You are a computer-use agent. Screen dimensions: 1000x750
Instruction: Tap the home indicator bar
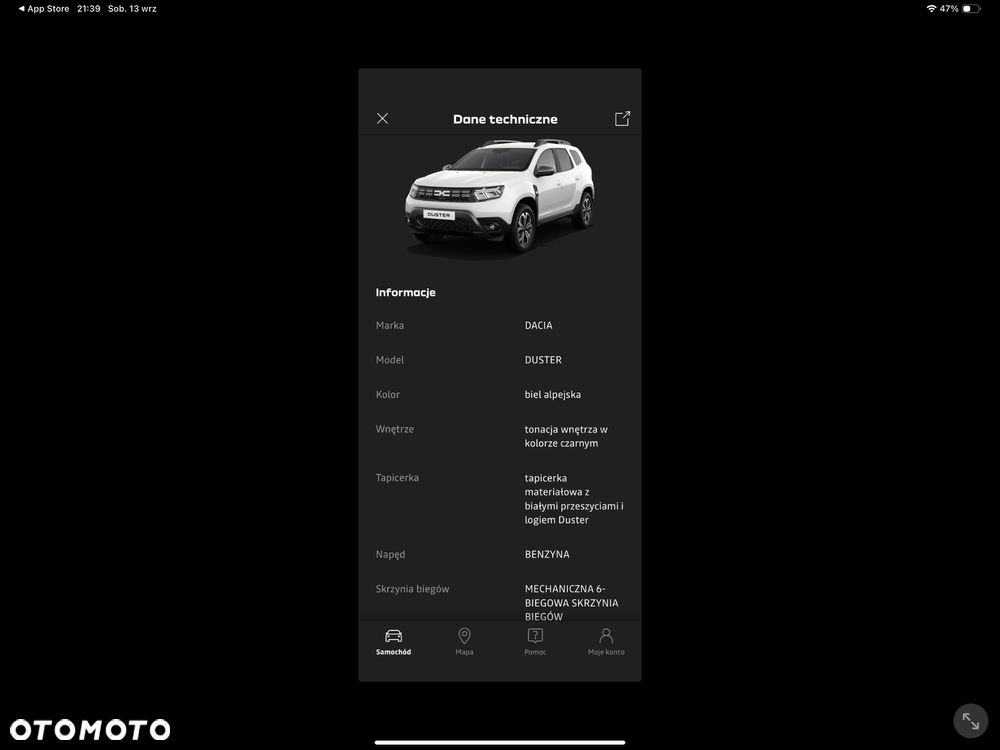point(500,742)
